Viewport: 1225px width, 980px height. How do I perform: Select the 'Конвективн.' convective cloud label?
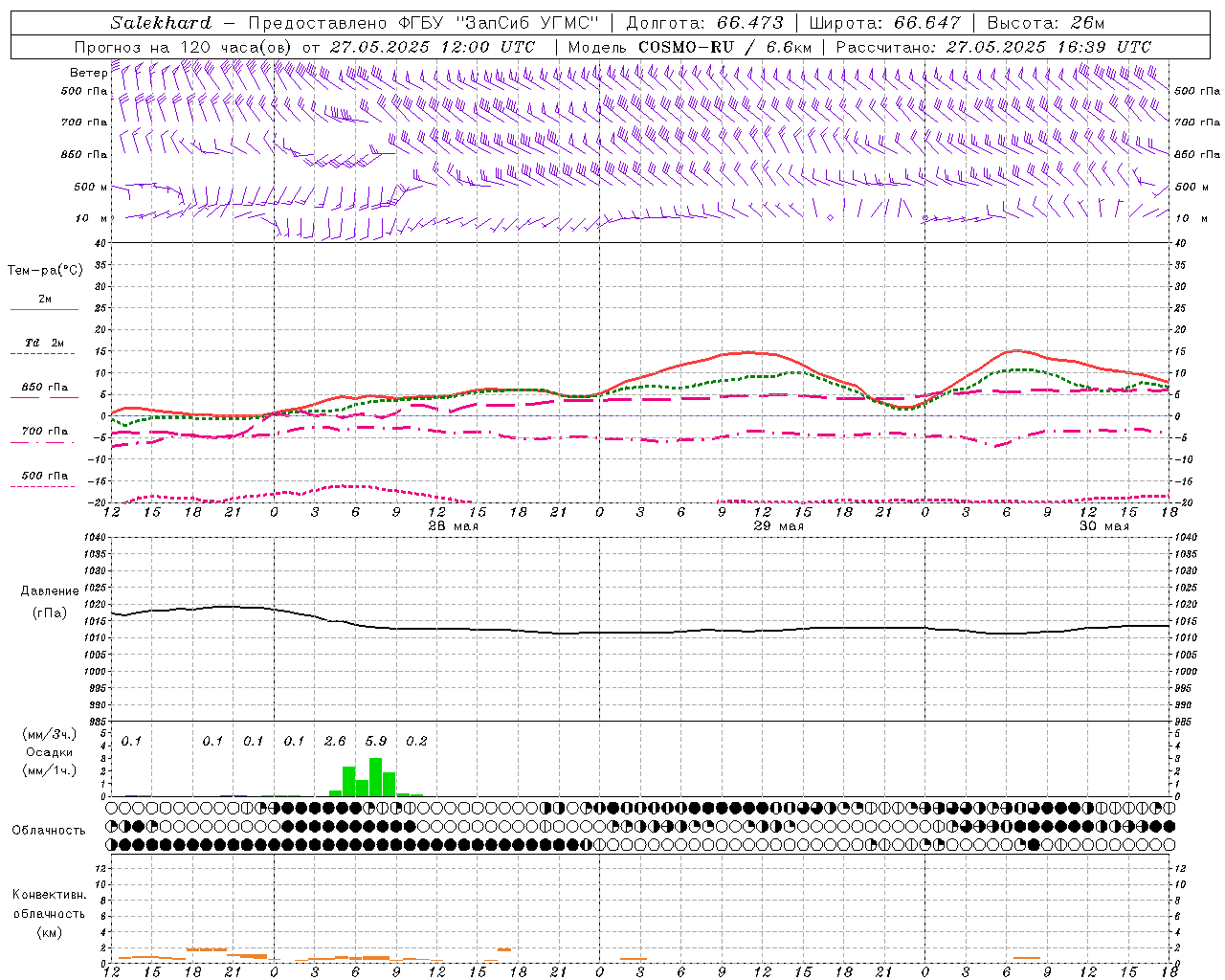click(49, 895)
